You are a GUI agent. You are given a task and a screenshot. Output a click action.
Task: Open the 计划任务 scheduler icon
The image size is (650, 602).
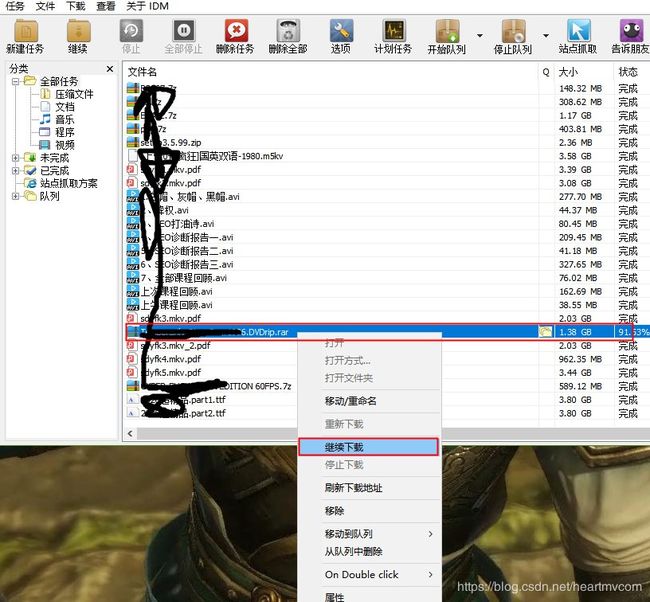(x=393, y=36)
